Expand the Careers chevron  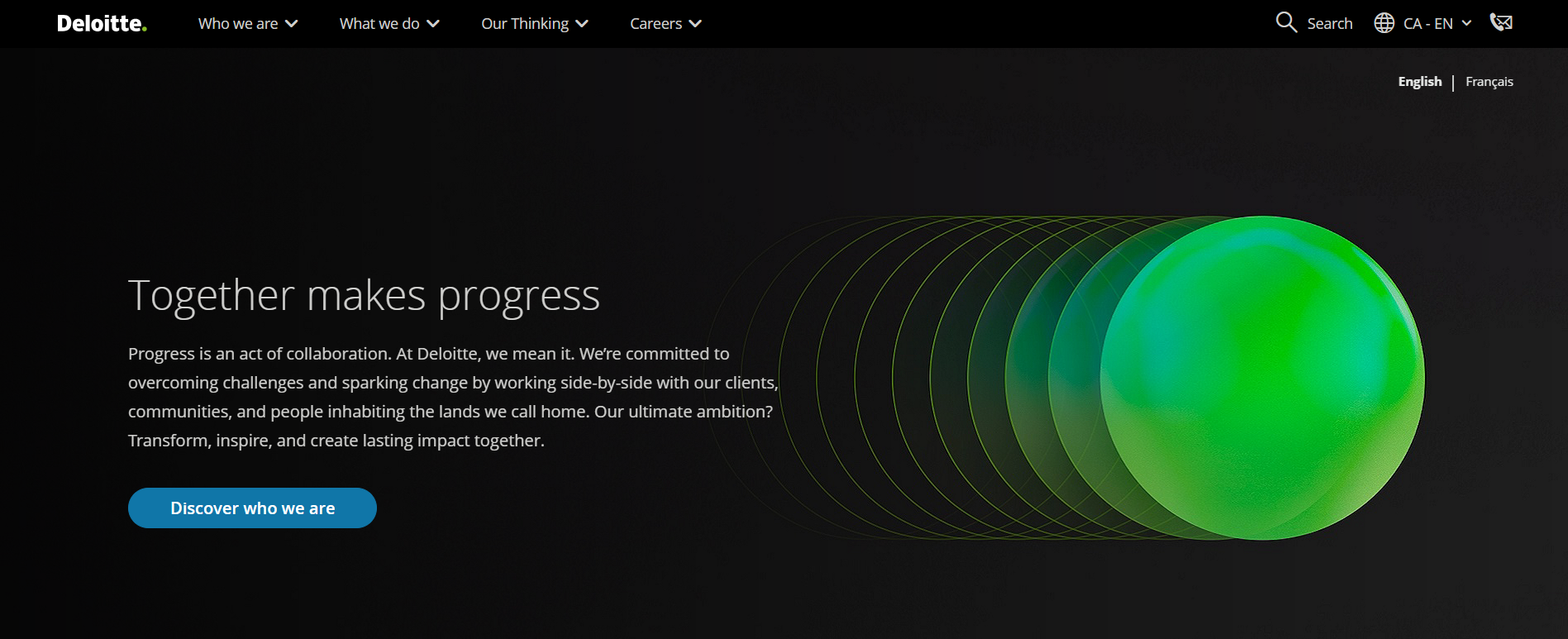click(695, 24)
